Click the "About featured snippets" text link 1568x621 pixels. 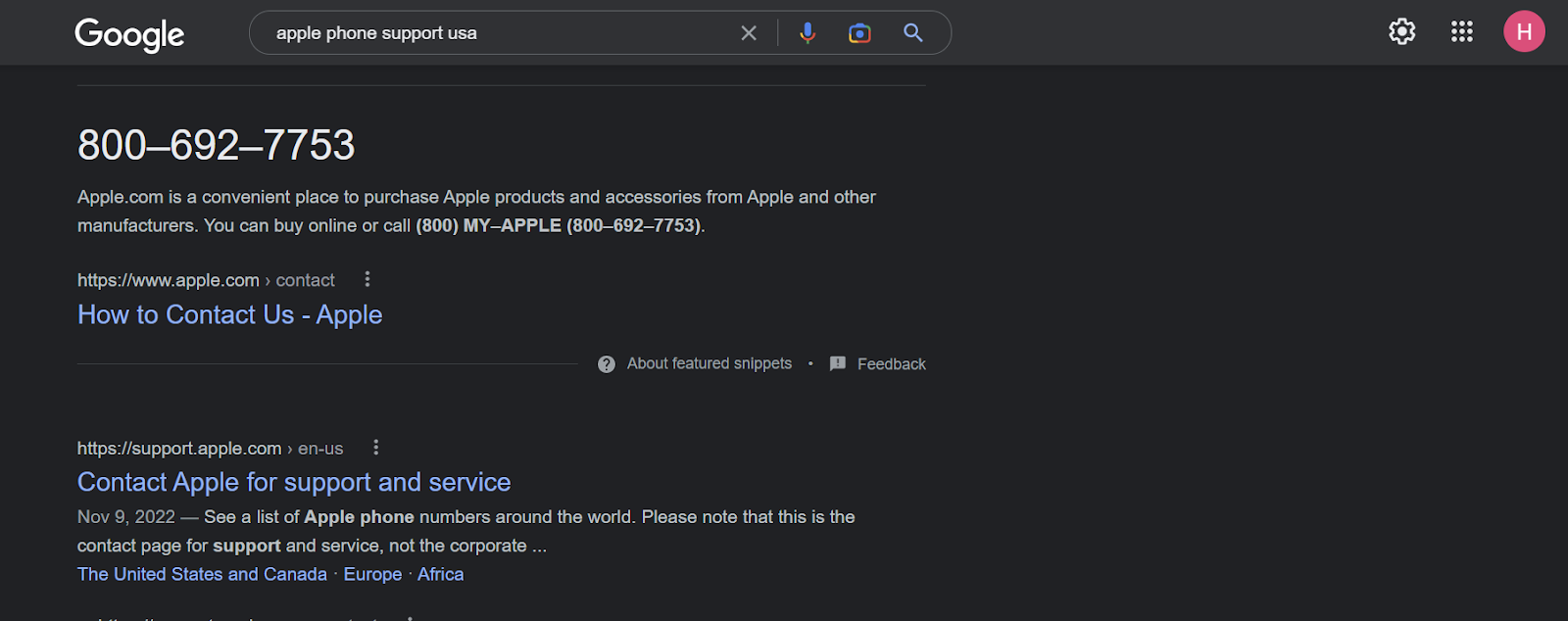pos(710,364)
